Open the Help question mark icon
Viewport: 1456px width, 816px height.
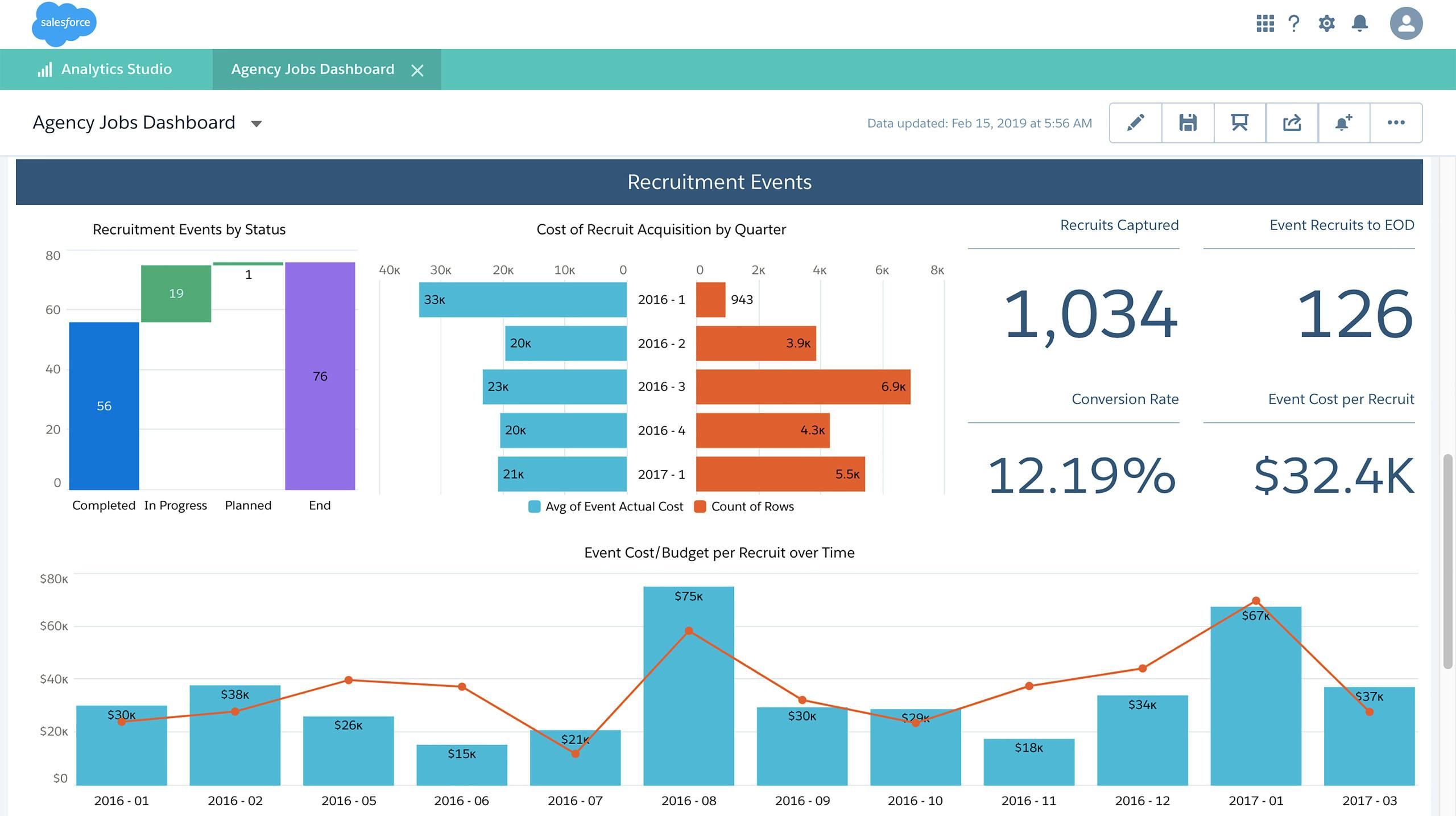coord(1294,23)
